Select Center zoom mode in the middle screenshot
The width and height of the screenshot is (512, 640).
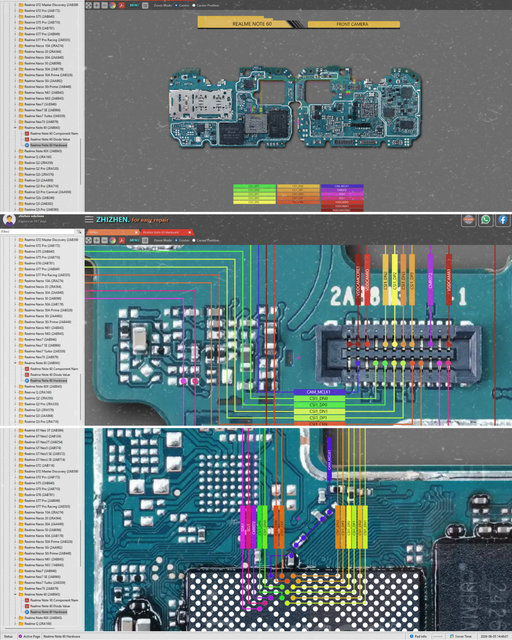(176, 240)
